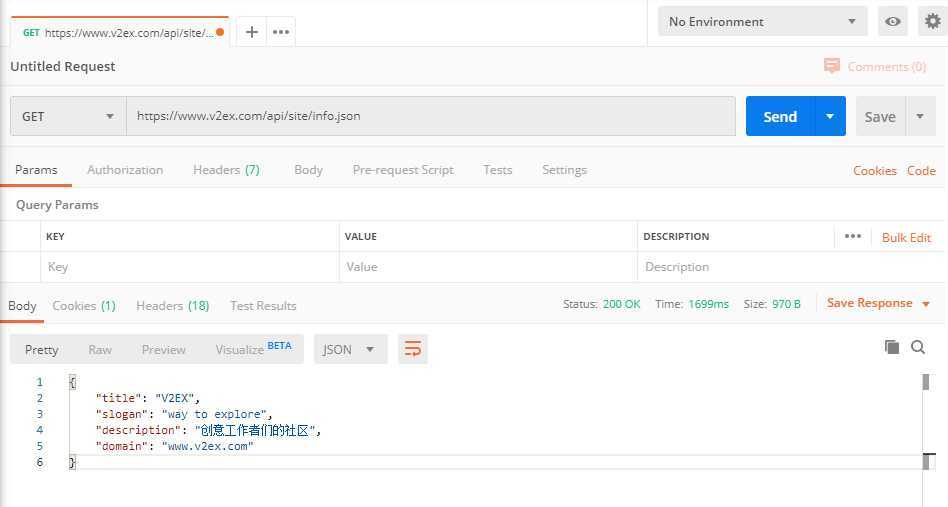The width and height of the screenshot is (948, 507).
Task: Expand Send button dropdown arrow
Action: pos(830,116)
